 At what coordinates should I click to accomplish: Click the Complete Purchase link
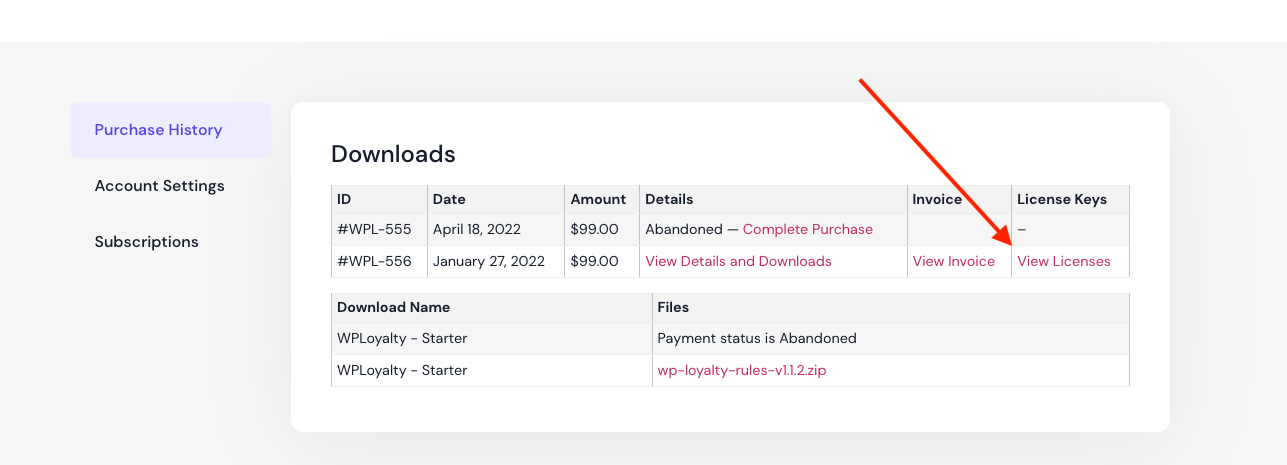(807, 229)
